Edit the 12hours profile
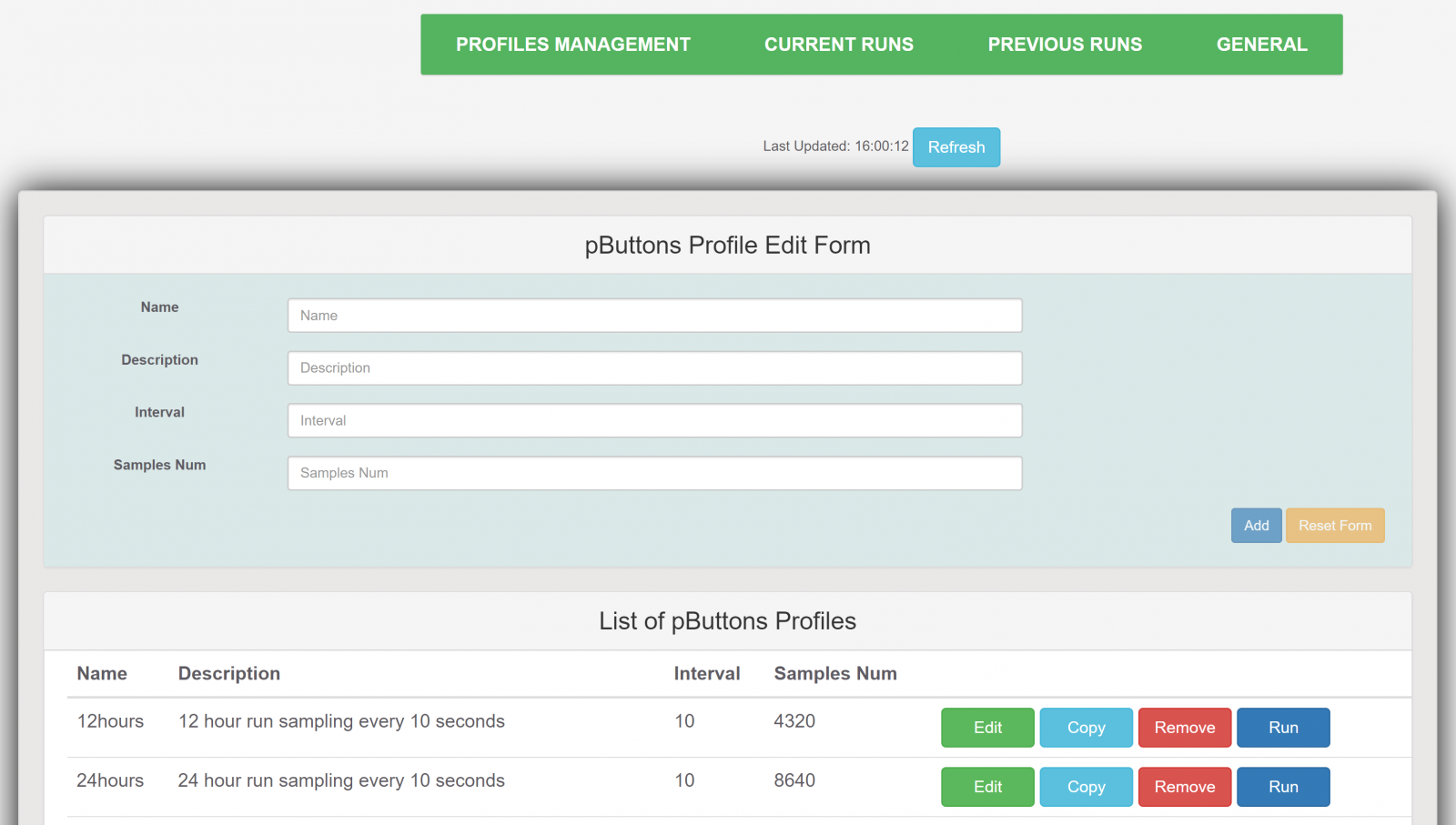 (x=987, y=728)
